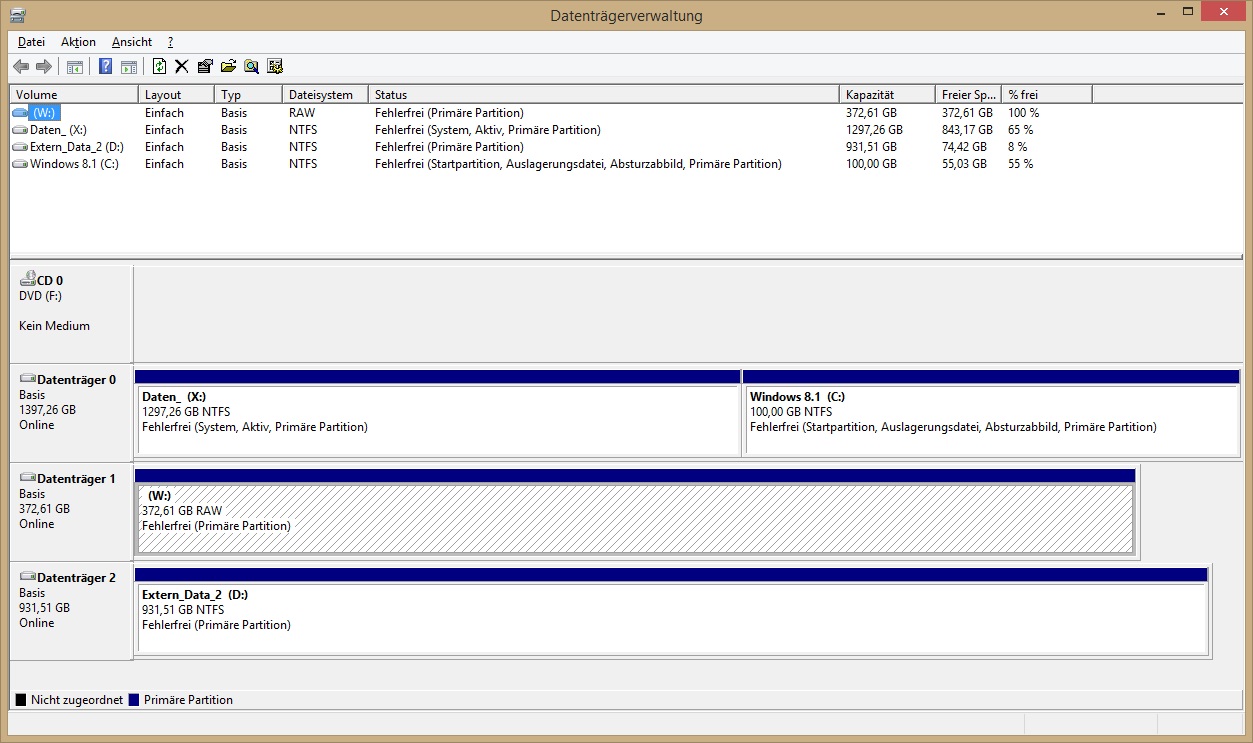Toggle the console tree pane icon

click(x=74, y=67)
